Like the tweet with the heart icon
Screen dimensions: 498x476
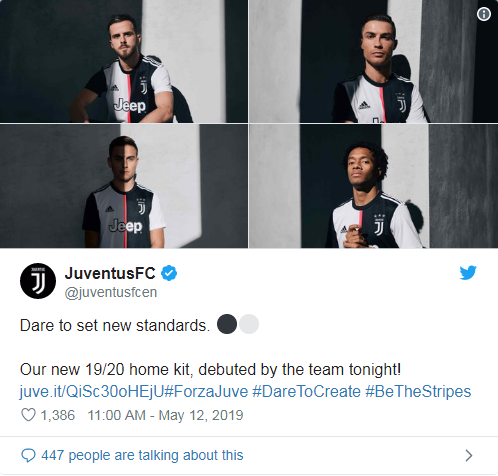point(28,415)
